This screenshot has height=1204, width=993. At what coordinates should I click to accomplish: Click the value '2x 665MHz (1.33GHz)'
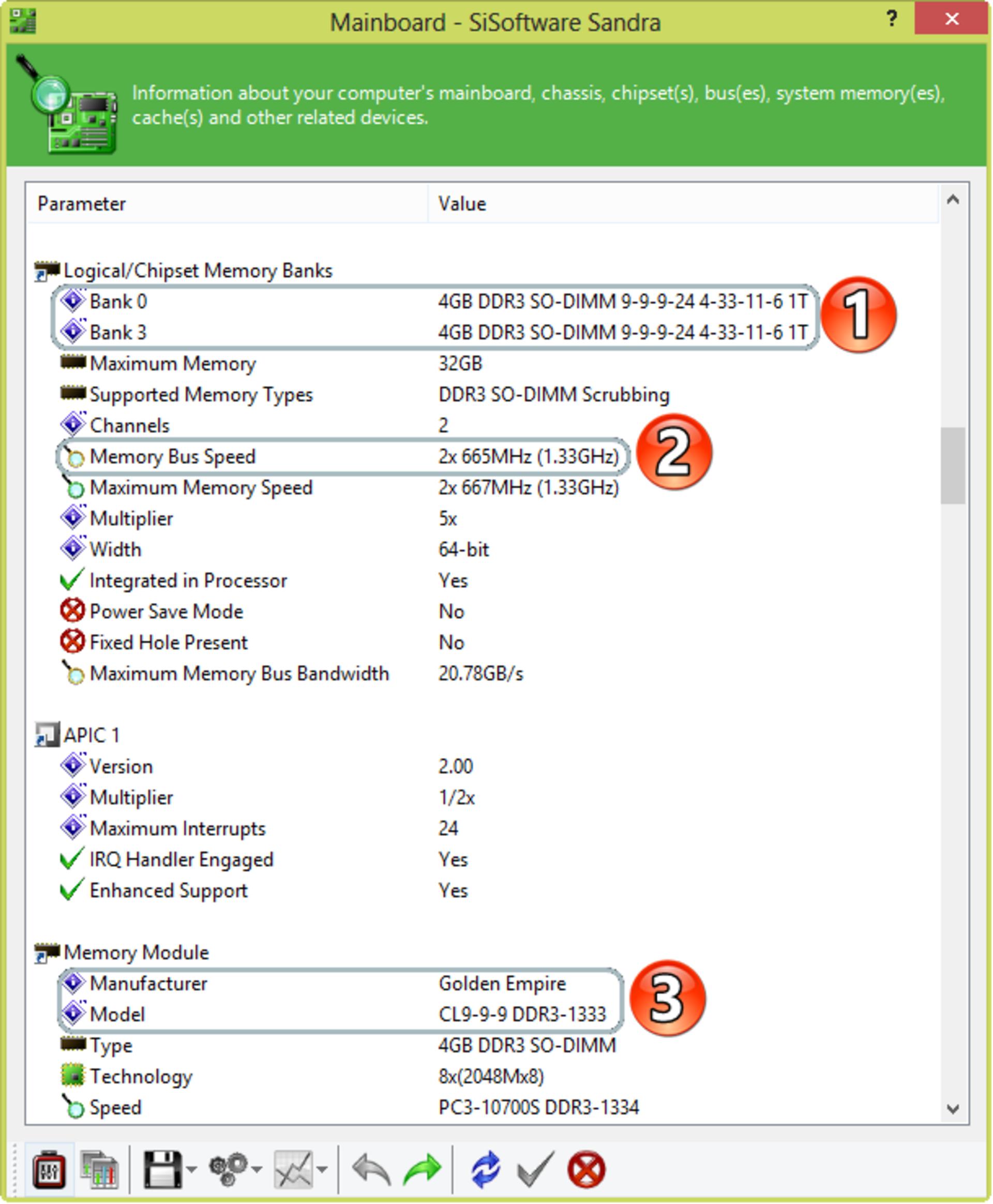tap(529, 456)
